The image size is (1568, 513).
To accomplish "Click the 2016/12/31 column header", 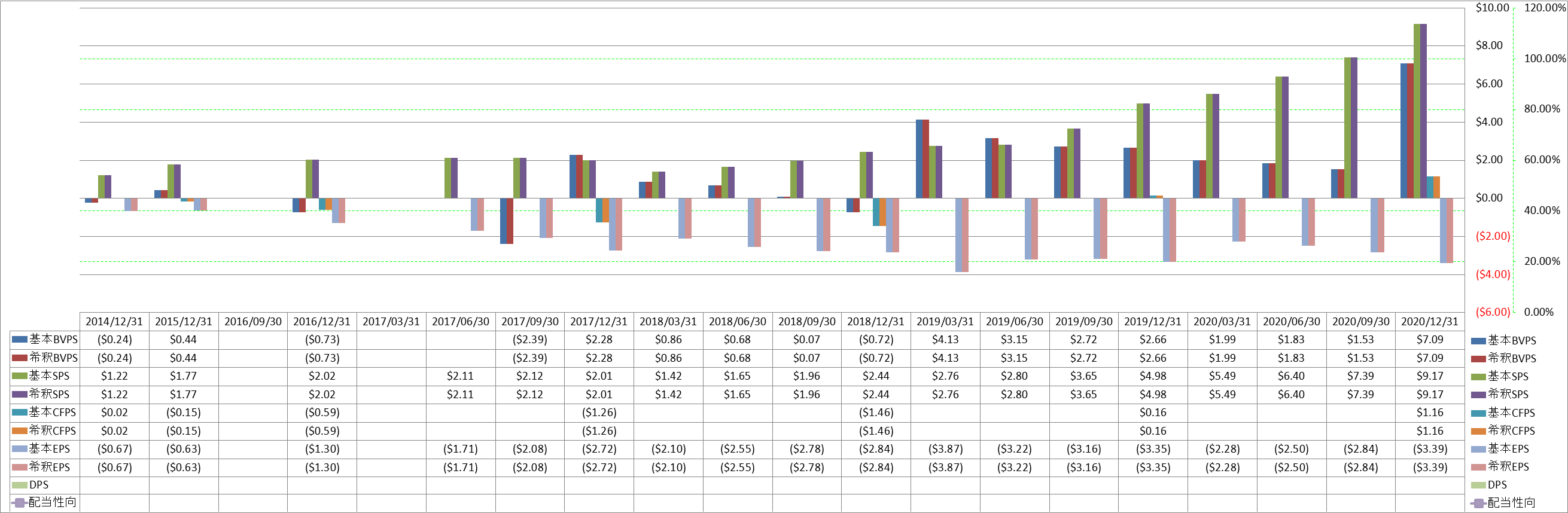I will tap(322, 322).
